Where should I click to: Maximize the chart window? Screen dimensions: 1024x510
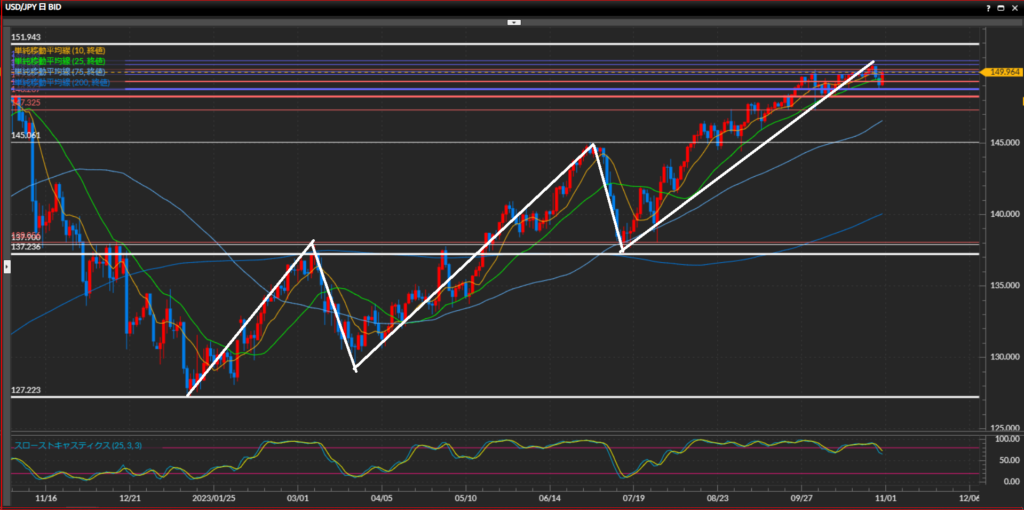tap(1000, 7)
